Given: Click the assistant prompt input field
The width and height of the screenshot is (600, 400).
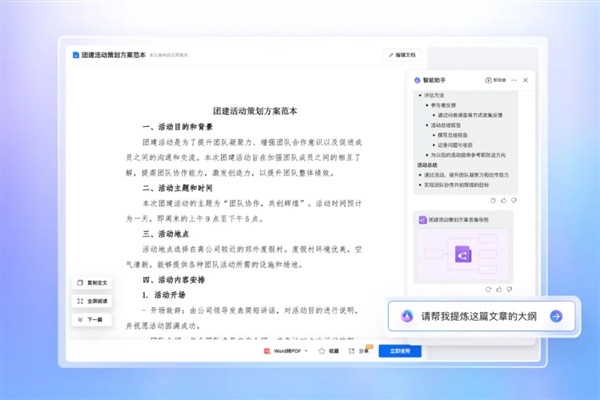Looking at the screenshot, I should (x=481, y=316).
